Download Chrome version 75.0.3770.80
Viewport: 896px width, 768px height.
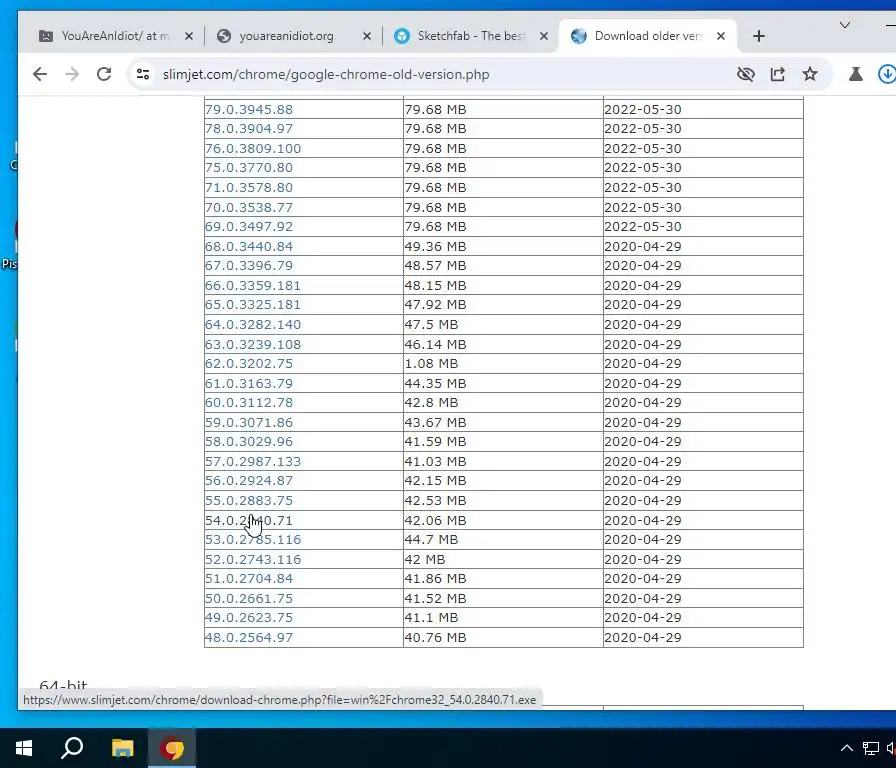[249, 167]
